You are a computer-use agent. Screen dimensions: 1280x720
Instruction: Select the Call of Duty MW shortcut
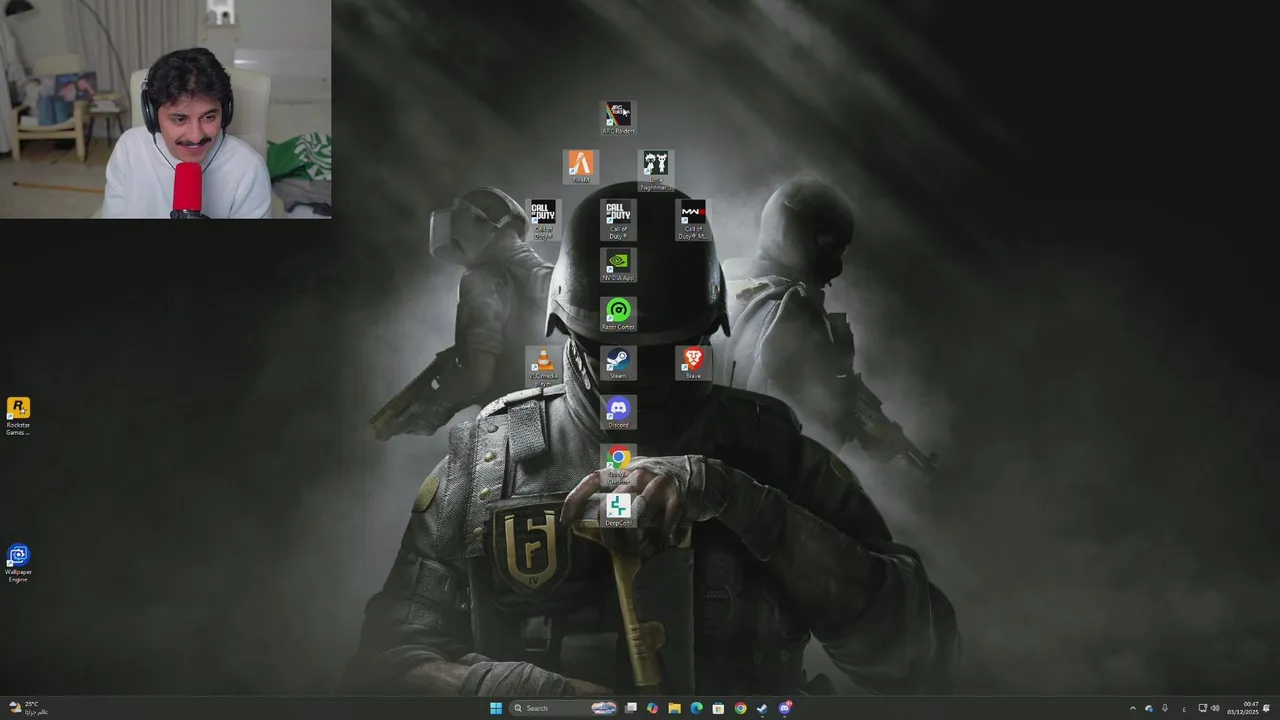[692, 219]
